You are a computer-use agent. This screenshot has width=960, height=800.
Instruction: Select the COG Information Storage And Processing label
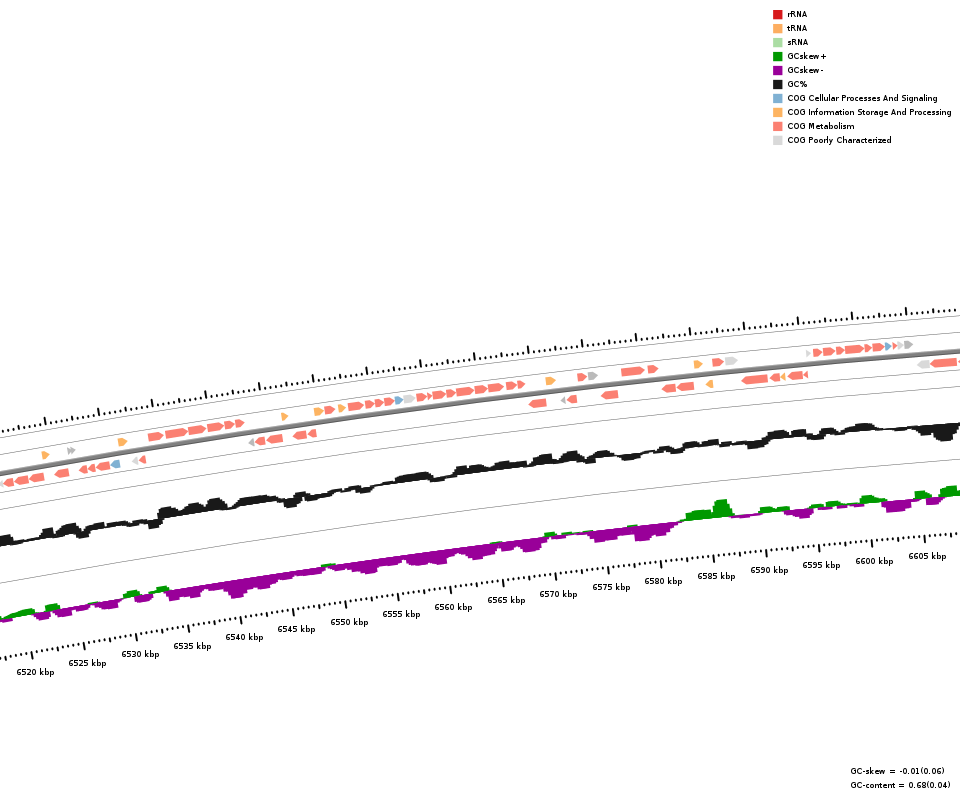point(869,112)
